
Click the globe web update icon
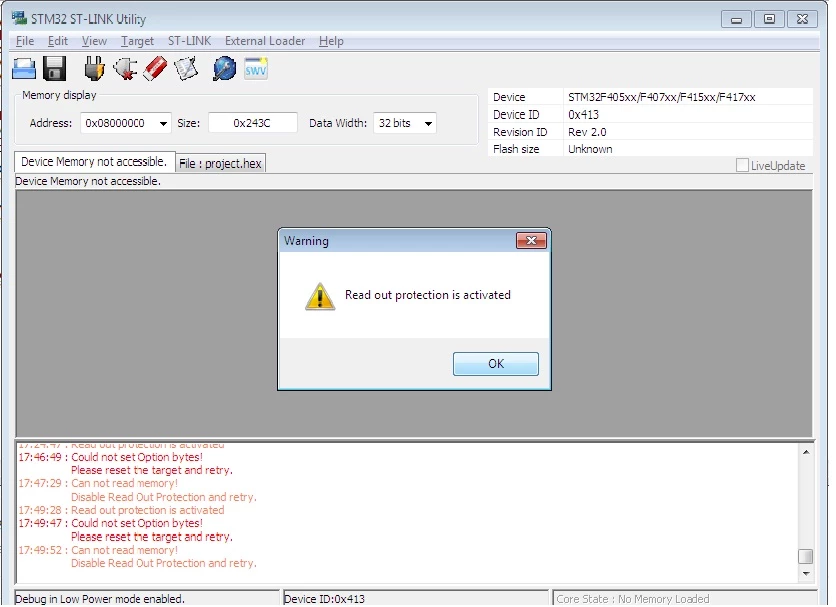tap(224, 69)
